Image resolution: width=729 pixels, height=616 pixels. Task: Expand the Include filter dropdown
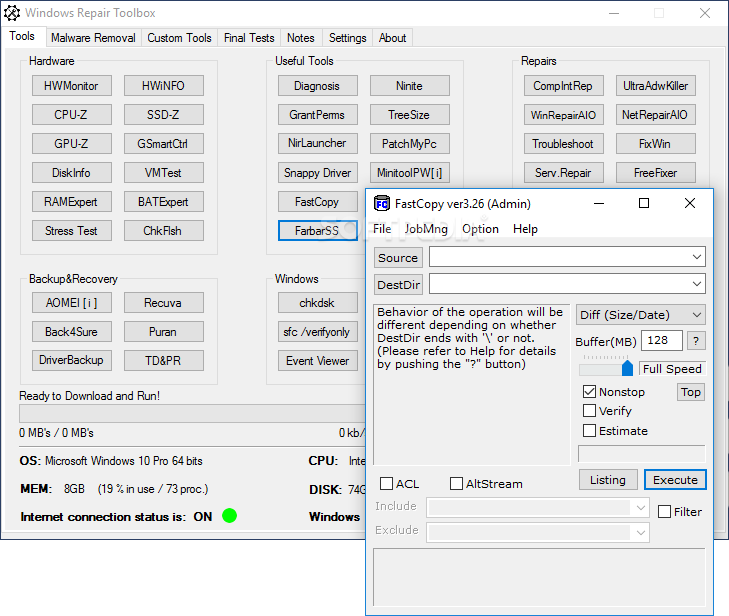tap(640, 507)
